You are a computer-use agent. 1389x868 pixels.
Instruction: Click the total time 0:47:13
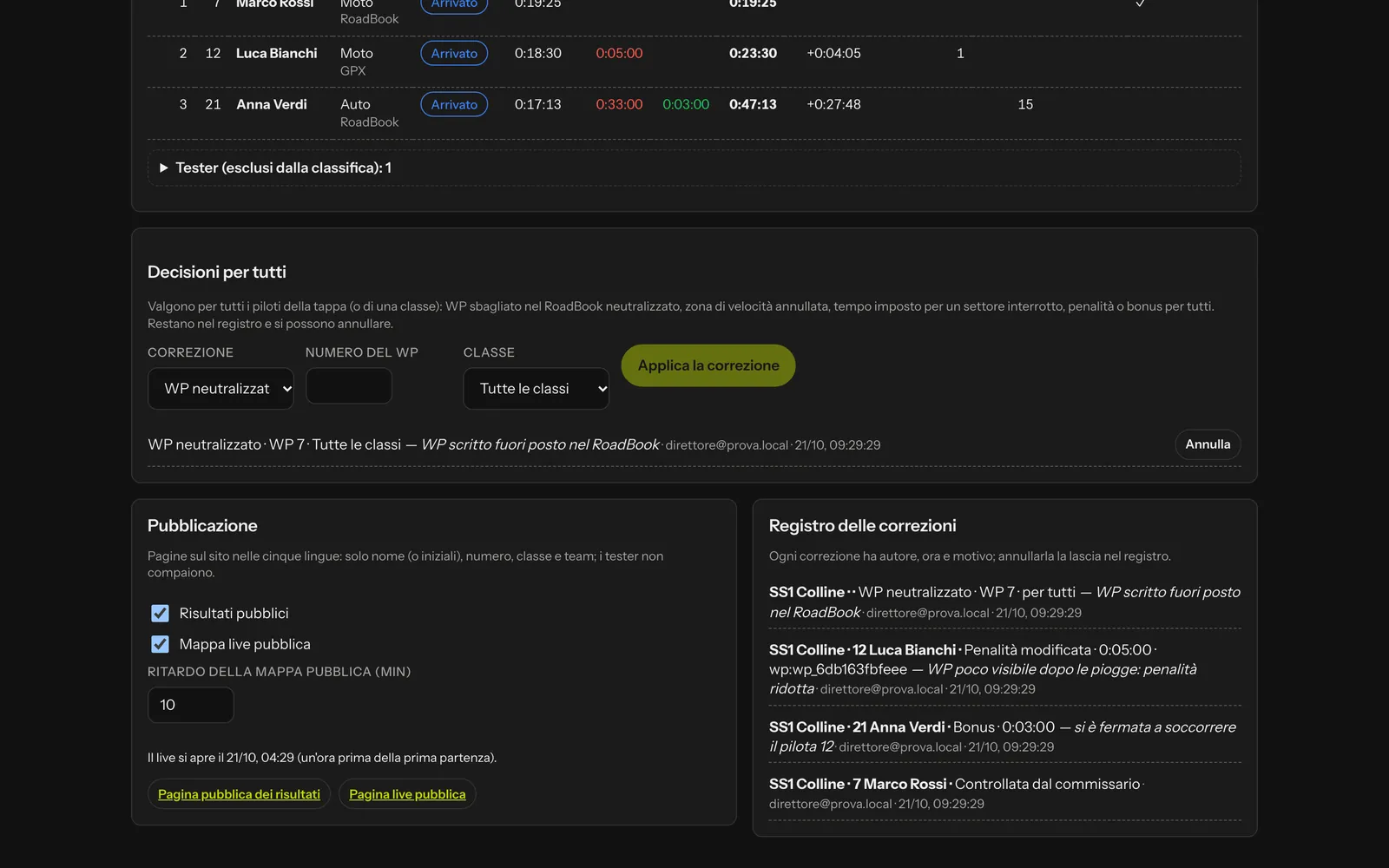click(x=753, y=104)
